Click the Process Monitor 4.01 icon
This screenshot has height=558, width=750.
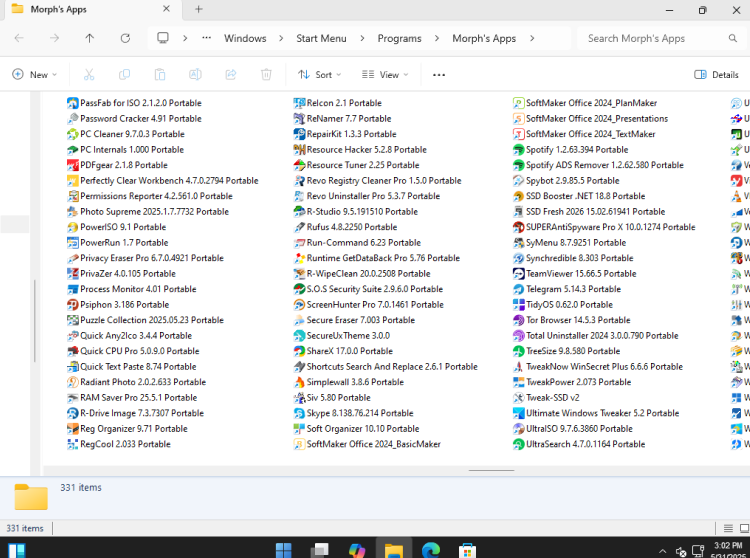[73, 289]
